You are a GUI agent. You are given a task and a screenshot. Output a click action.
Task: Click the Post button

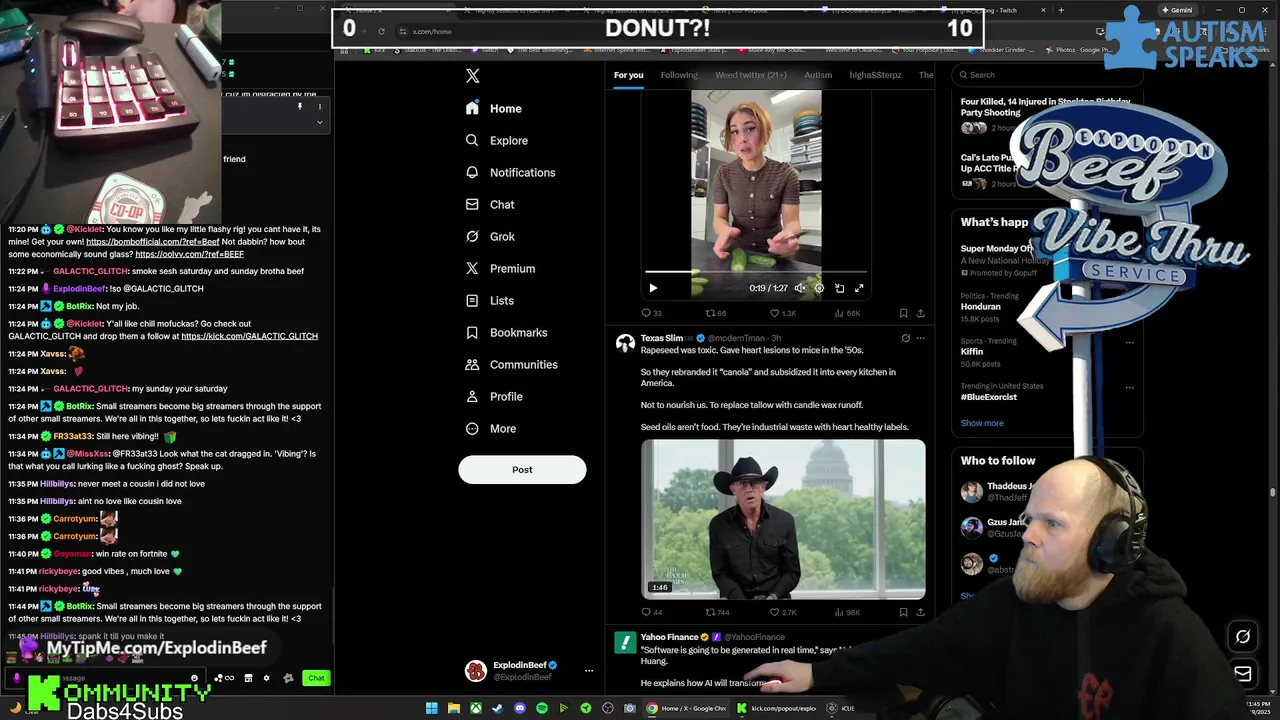[522, 469]
